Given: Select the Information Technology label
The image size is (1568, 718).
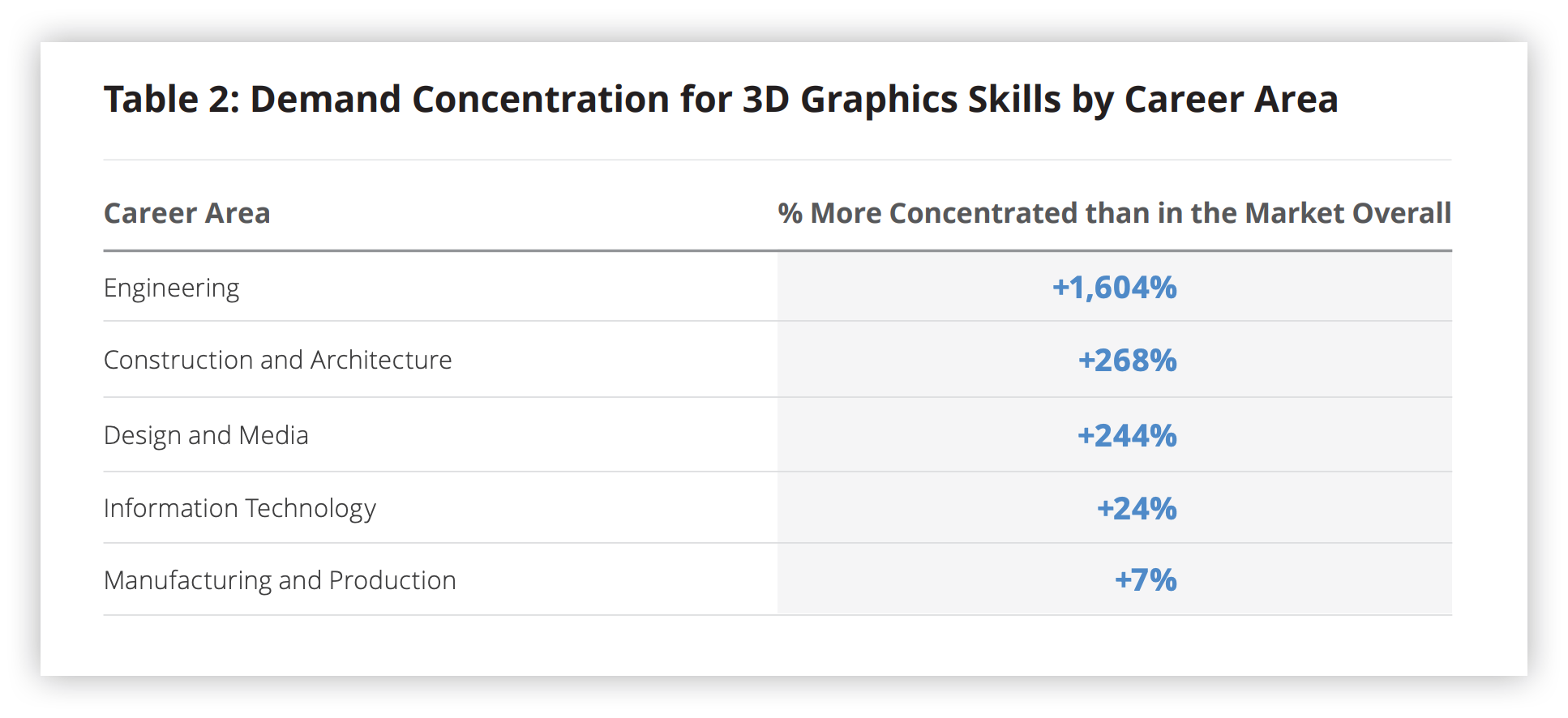Looking at the screenshot, I should [240, 509].
